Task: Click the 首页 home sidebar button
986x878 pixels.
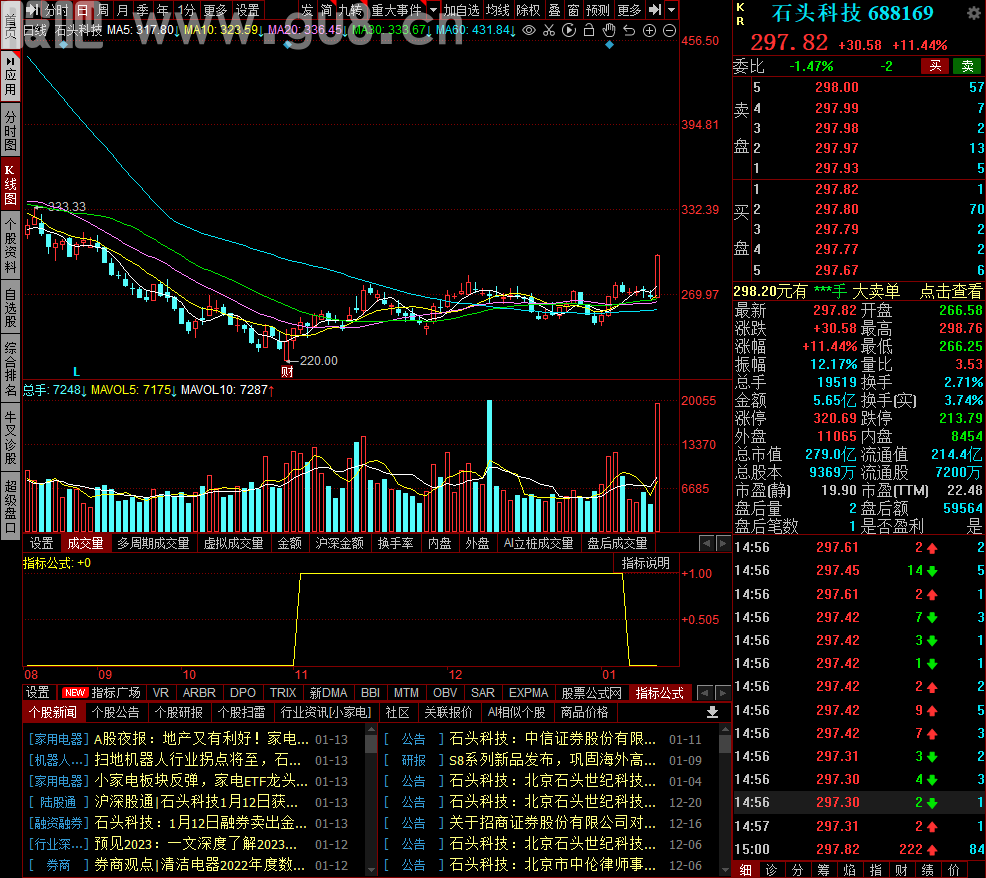Action: (x=11, y=27)
